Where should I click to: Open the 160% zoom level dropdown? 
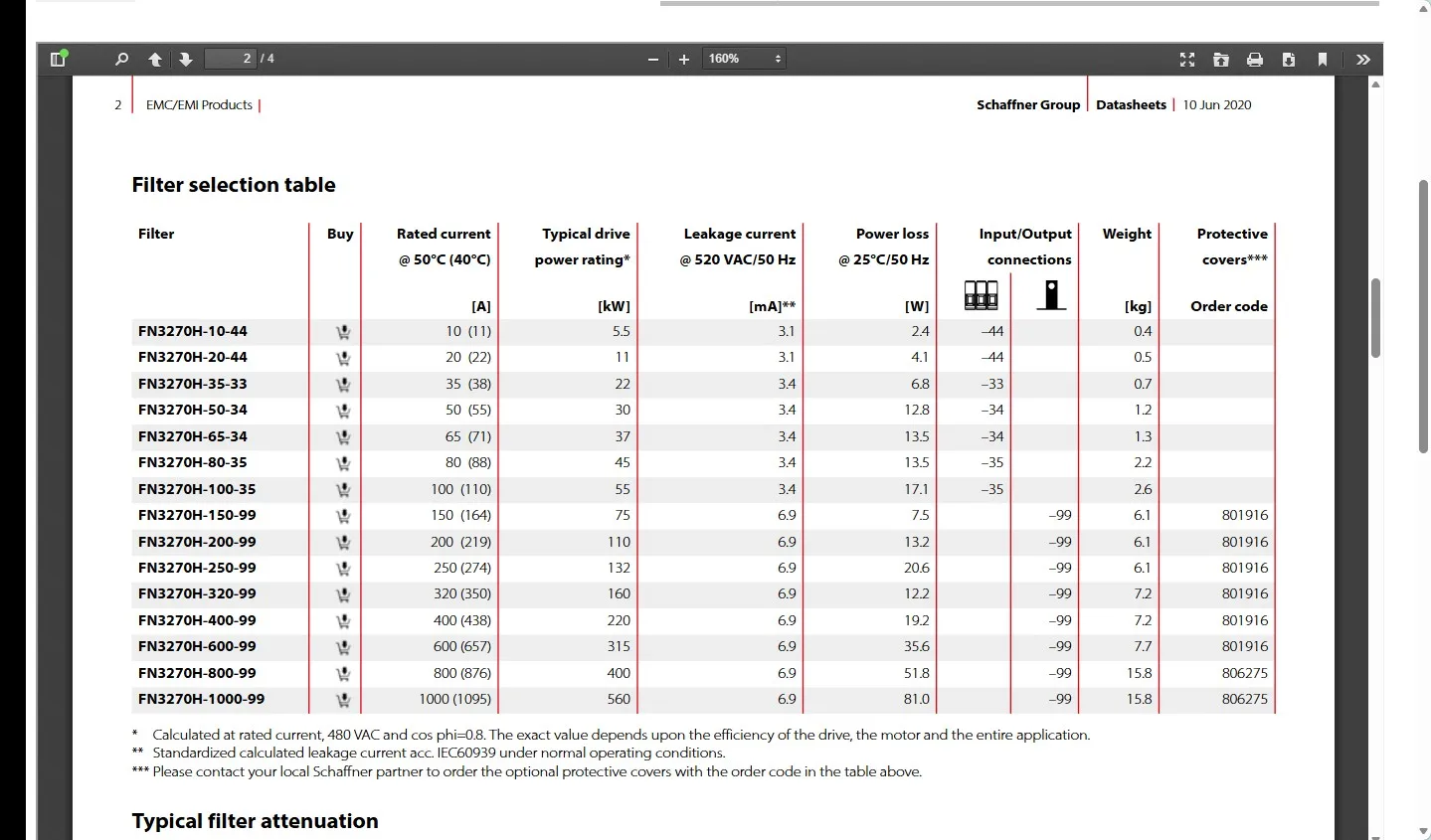click(745, 59)
